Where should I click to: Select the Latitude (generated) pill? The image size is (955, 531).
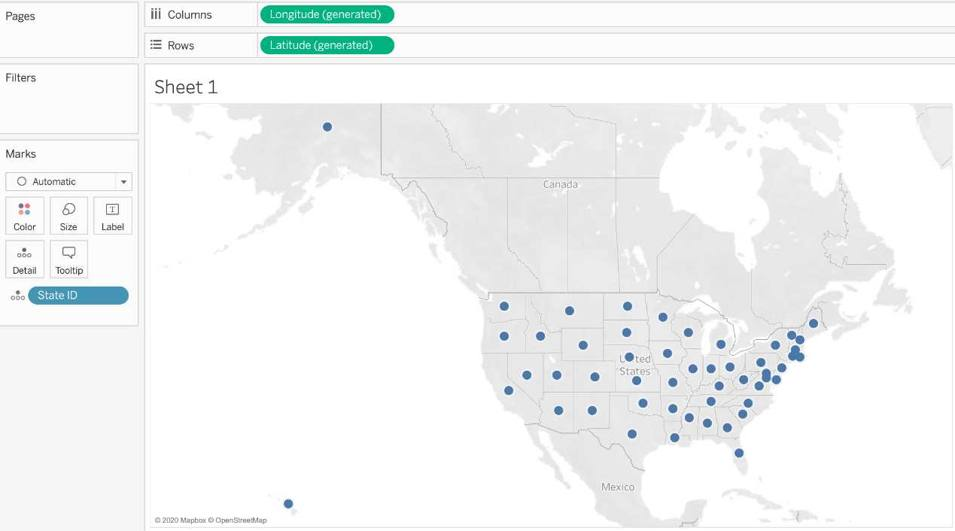click(326, 45)
